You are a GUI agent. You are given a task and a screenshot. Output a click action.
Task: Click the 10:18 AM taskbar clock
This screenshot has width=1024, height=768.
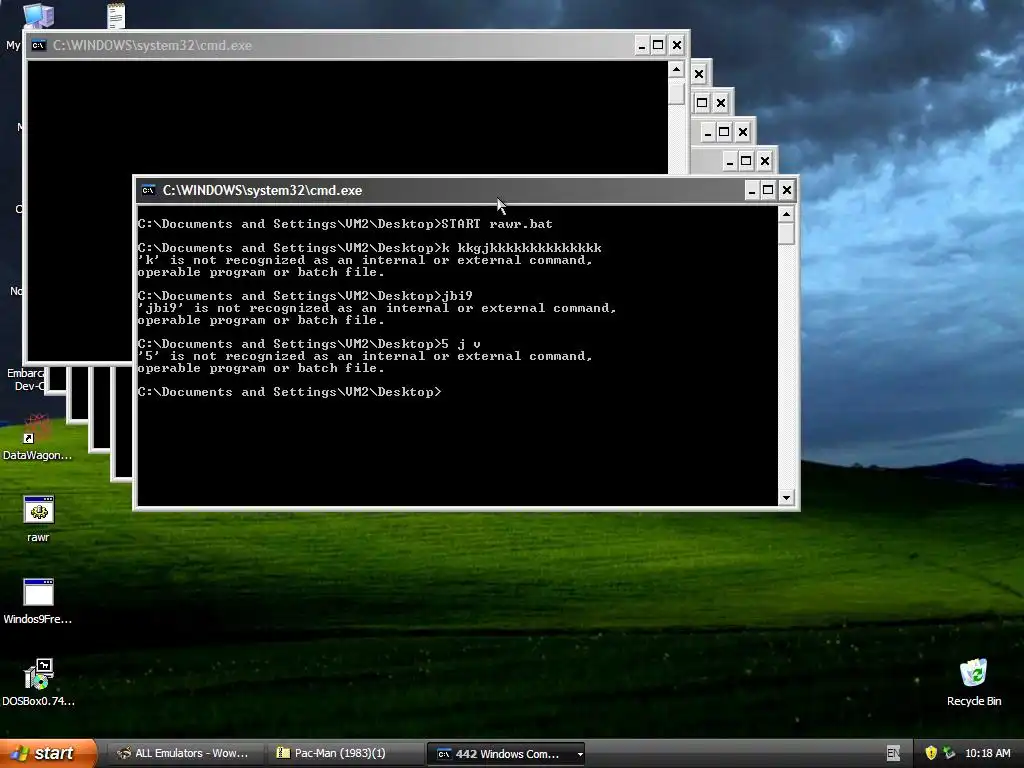pos(987,753)
